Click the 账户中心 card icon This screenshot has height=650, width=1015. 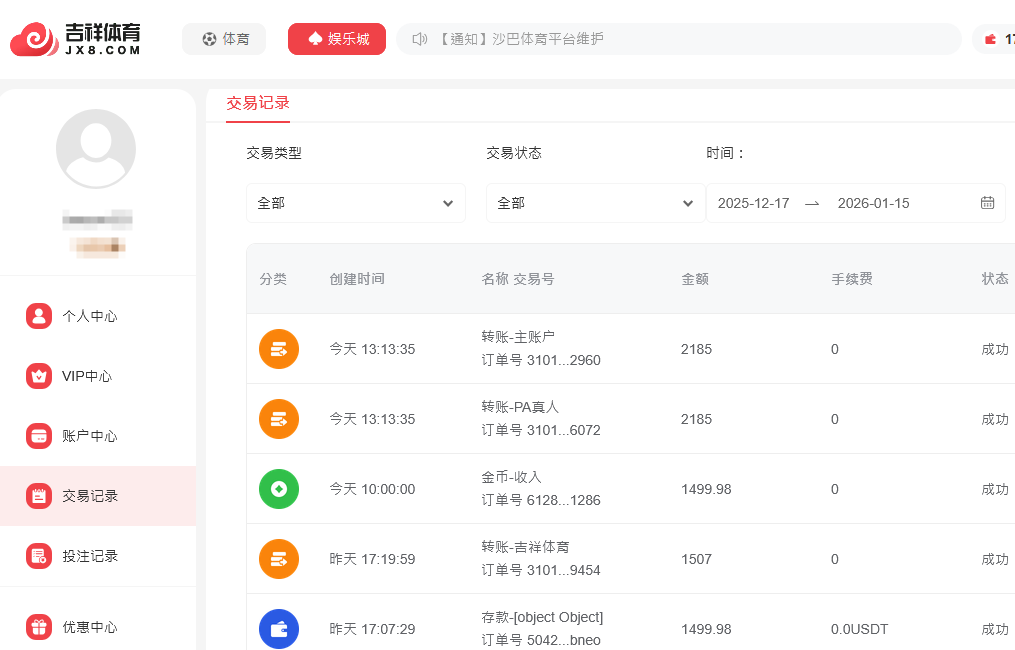click(x=39, y=436)
